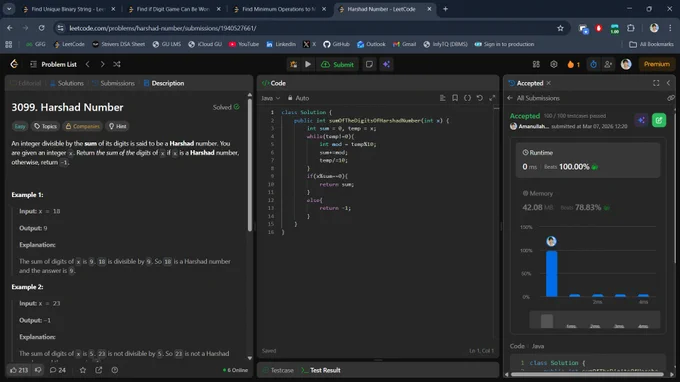Run the code with the play icon
This screenshot has height=382, width=680.
point(308,64)
